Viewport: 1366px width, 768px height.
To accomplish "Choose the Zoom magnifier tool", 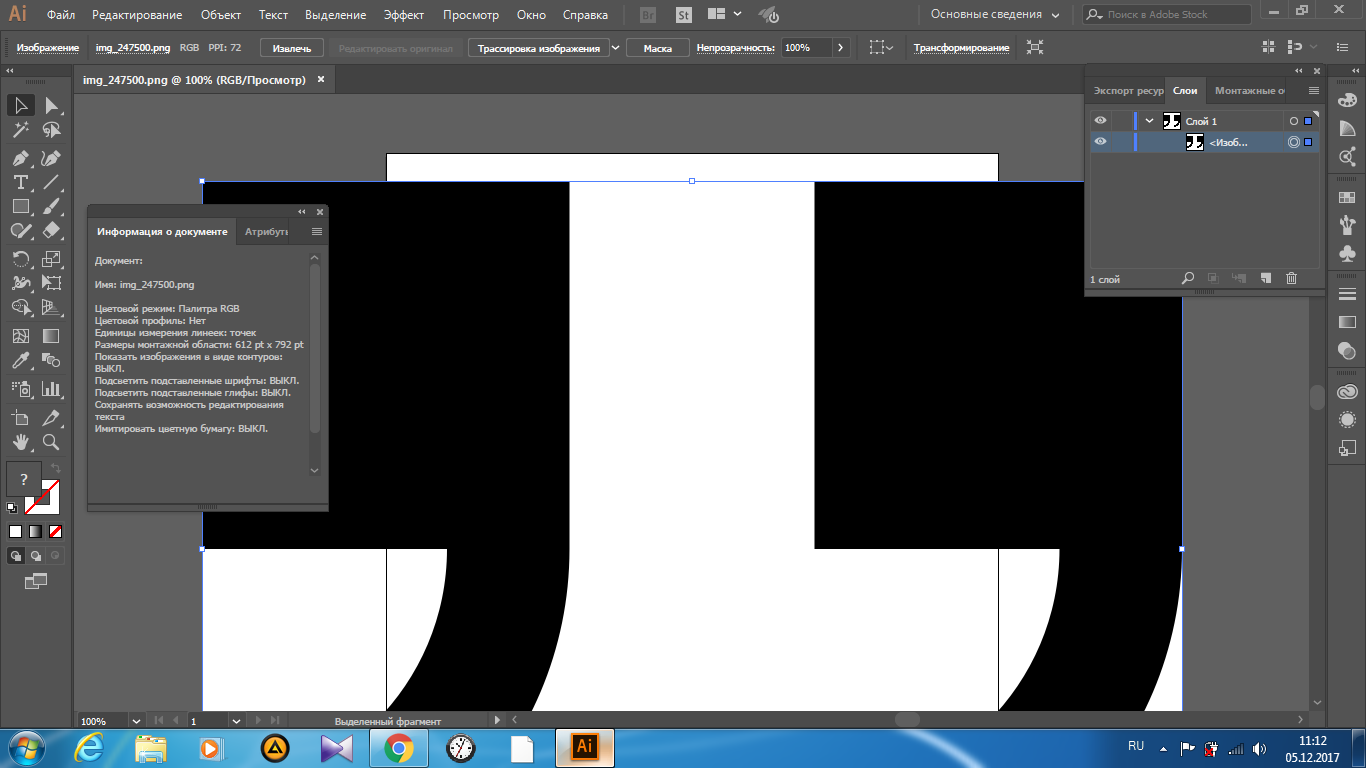I will (51, 442).
